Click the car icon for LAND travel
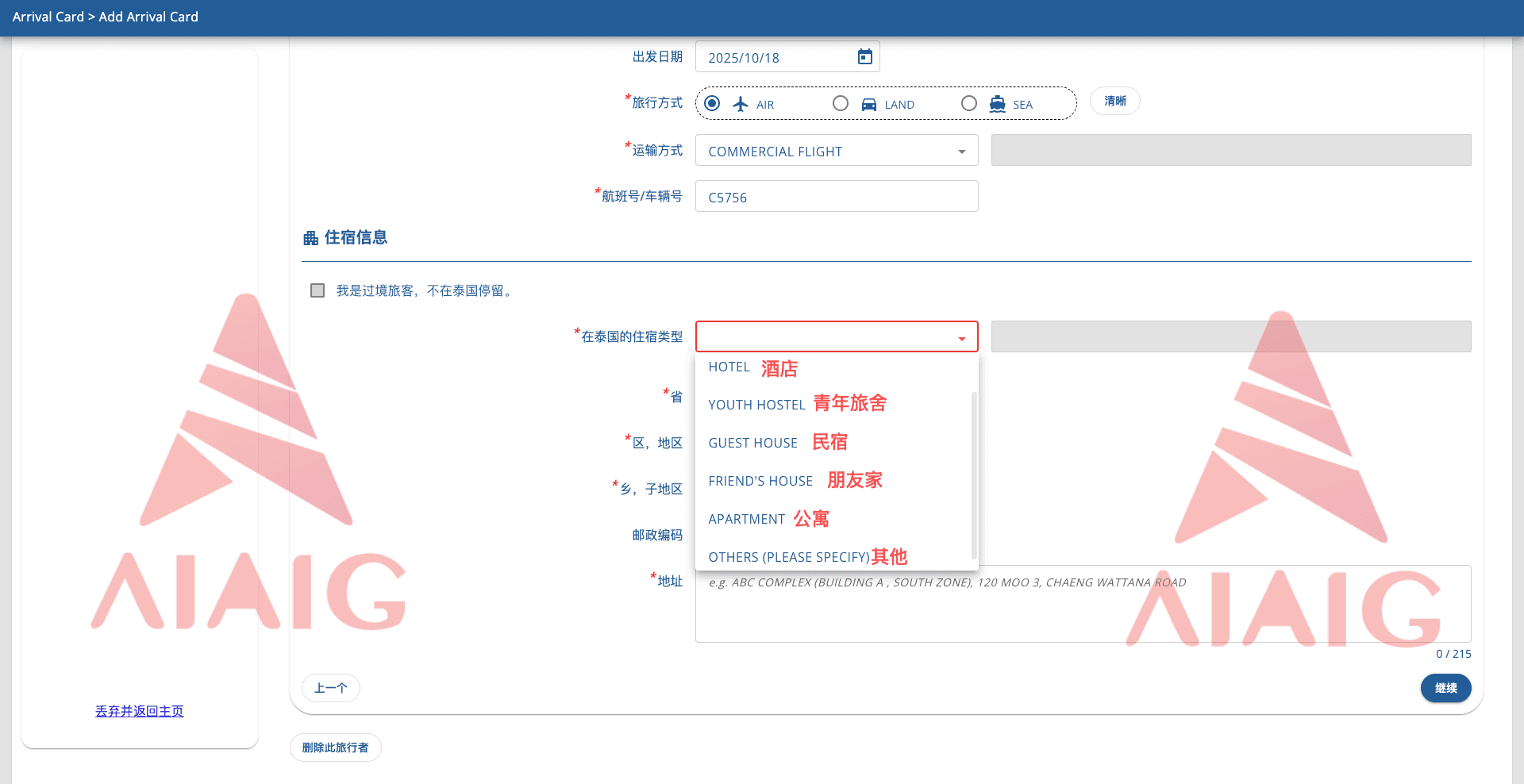The image size is (1524, 784). tap(869, 104)
